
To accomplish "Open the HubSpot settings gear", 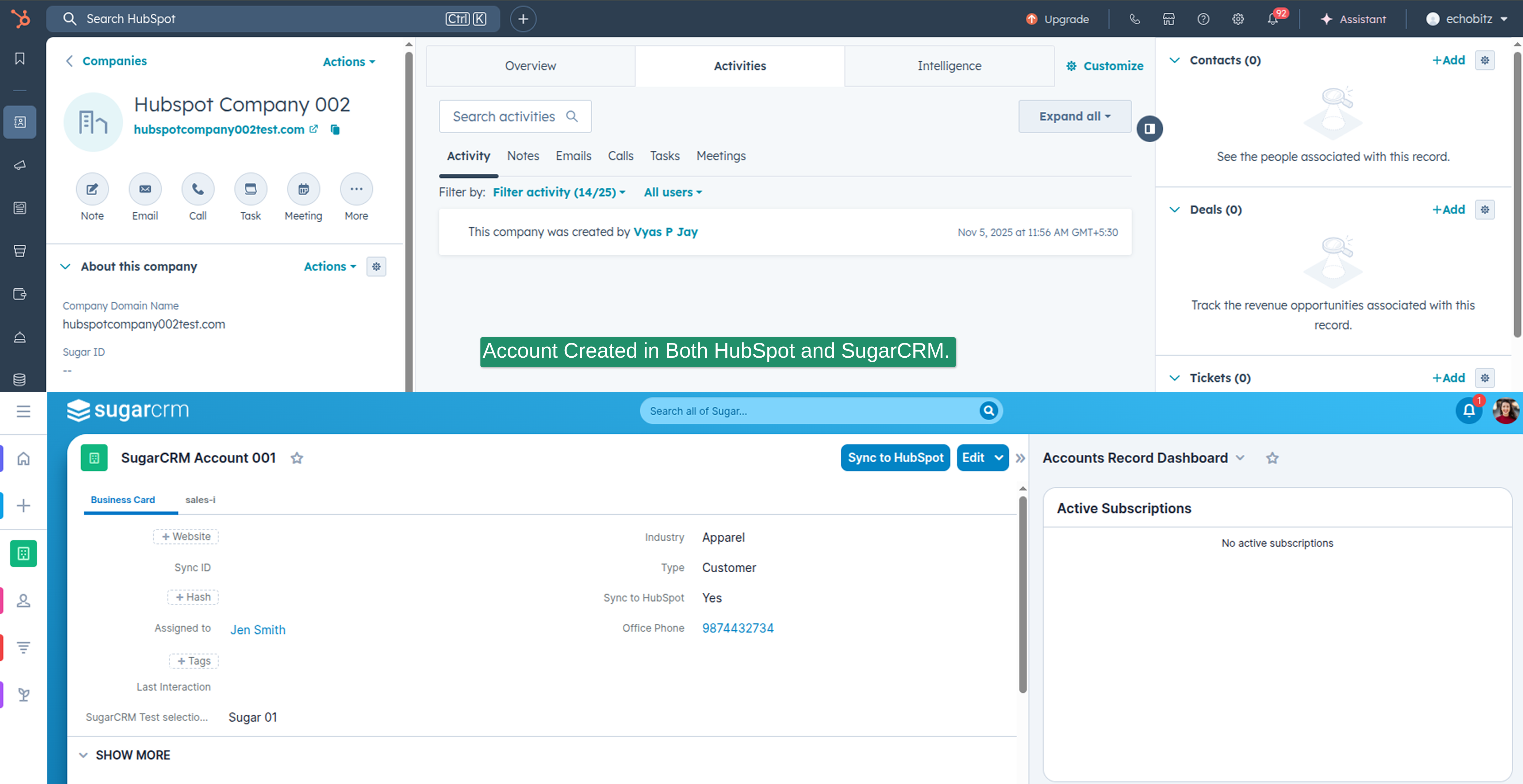I will [1238, 18].
